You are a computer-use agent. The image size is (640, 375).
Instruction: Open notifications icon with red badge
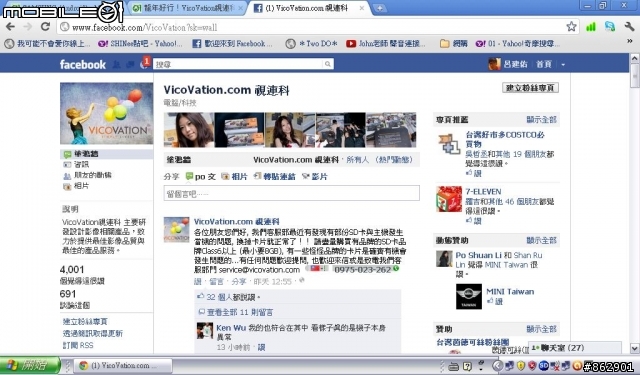coord(144,63)
